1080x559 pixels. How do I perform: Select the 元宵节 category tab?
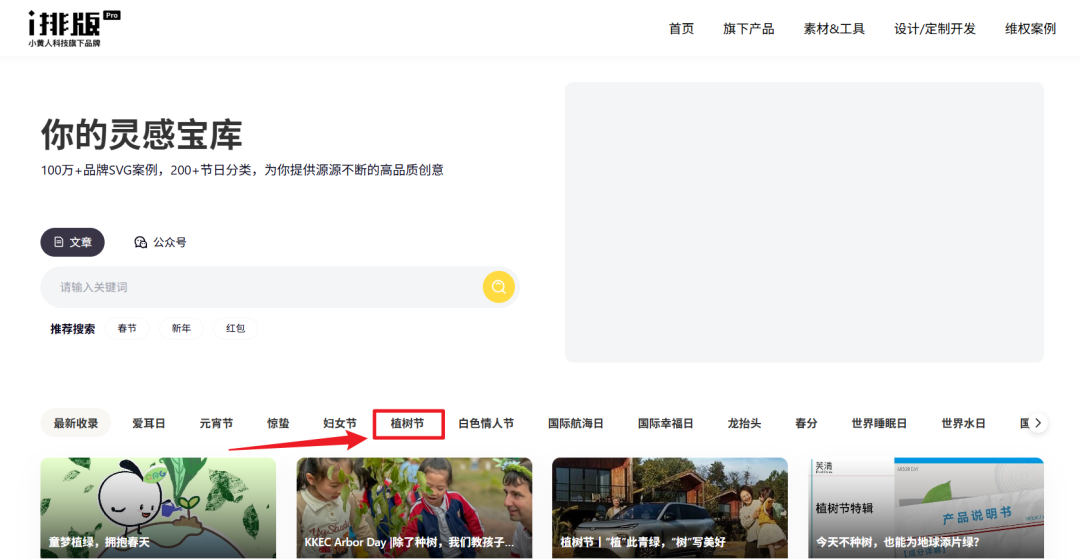[x=216, y=423]
